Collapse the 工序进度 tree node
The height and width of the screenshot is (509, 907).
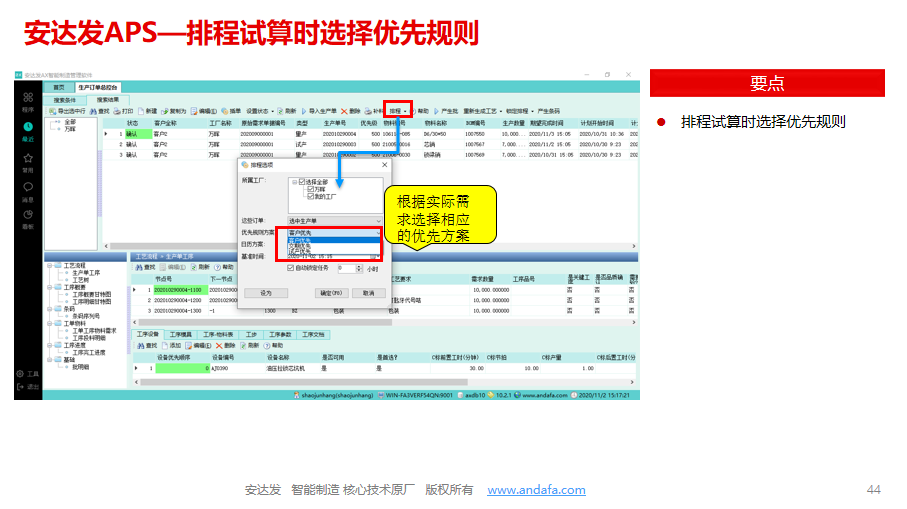[x=50, y=345]
